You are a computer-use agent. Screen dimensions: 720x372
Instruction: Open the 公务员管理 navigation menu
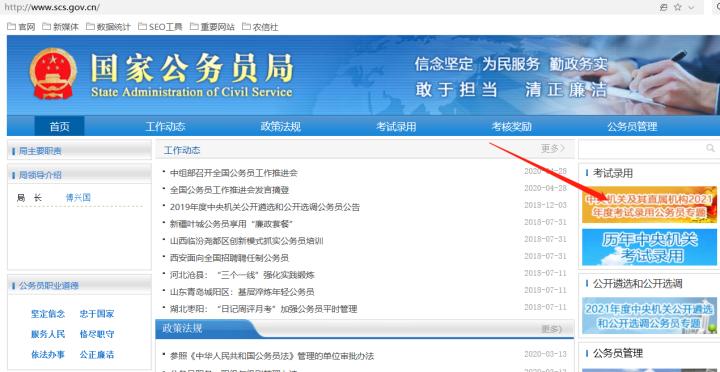[x=632, y=126]
